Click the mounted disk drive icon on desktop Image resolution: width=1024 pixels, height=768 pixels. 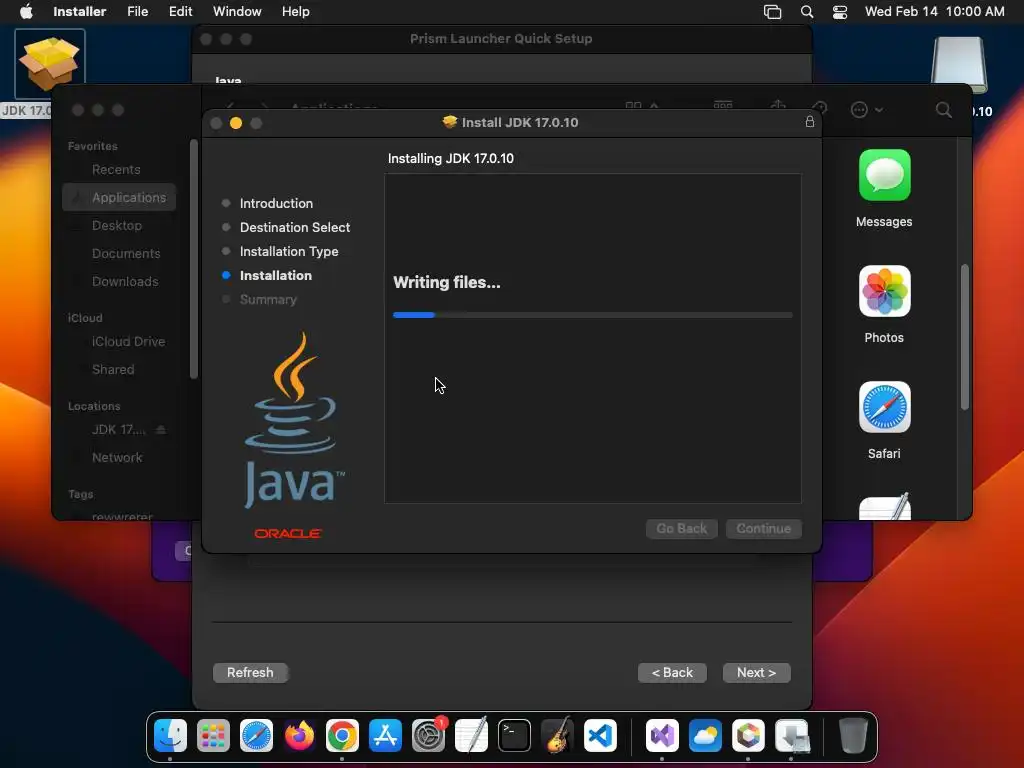(x=959, y=65)
